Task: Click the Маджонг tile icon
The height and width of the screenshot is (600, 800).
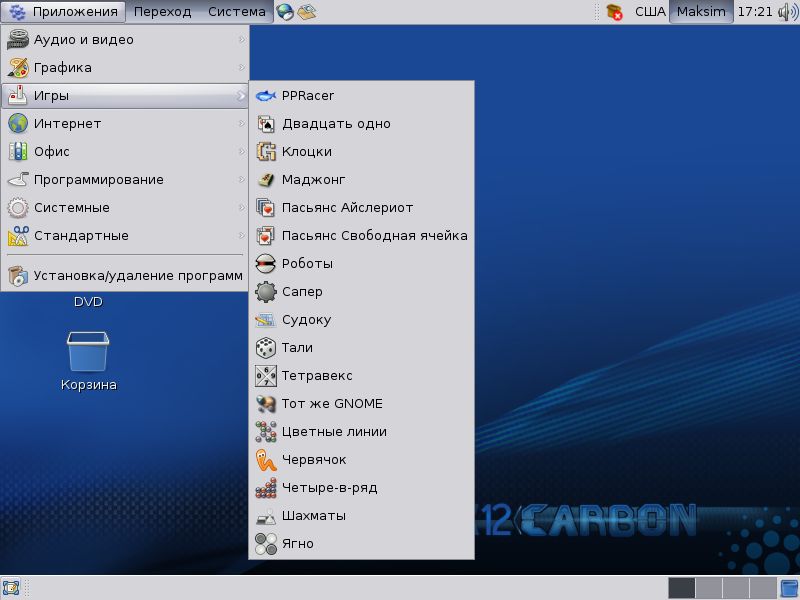Action: [265, 180]
